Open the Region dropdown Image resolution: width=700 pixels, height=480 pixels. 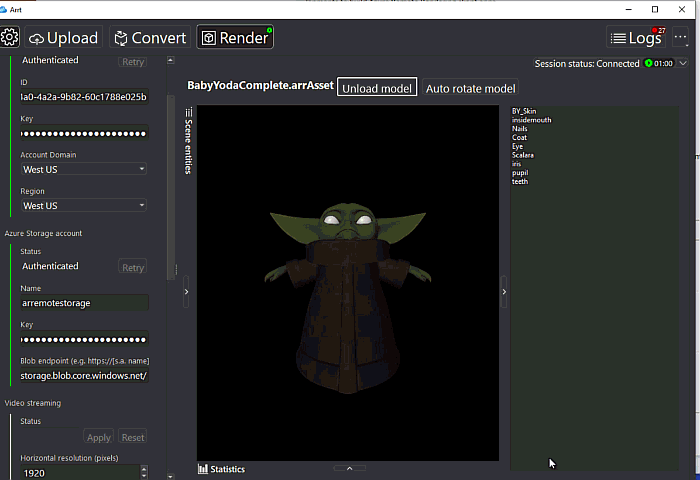[x=84, y=205]
